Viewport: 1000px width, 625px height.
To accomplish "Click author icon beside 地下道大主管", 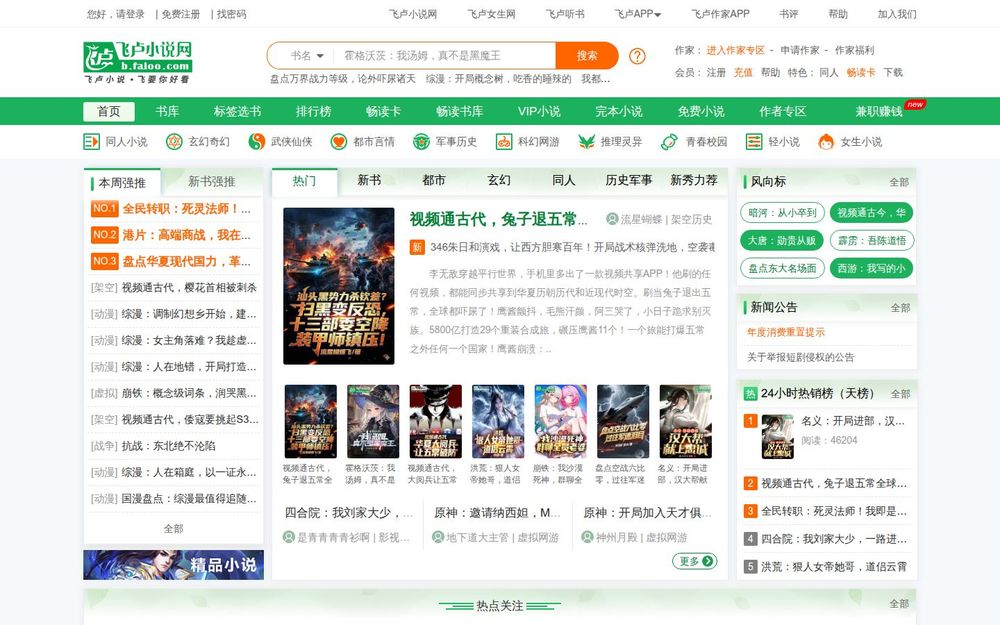I will pos(438,538).
